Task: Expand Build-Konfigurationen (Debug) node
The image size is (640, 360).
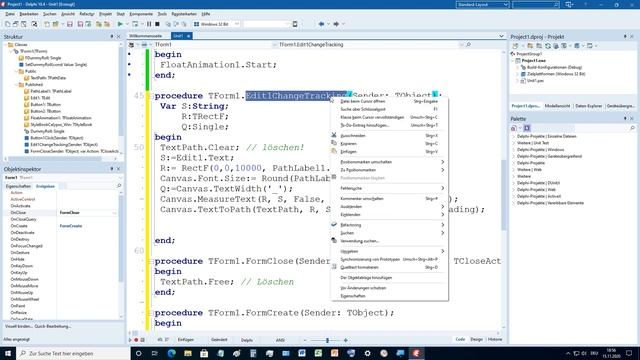Action: pos(518,67)
